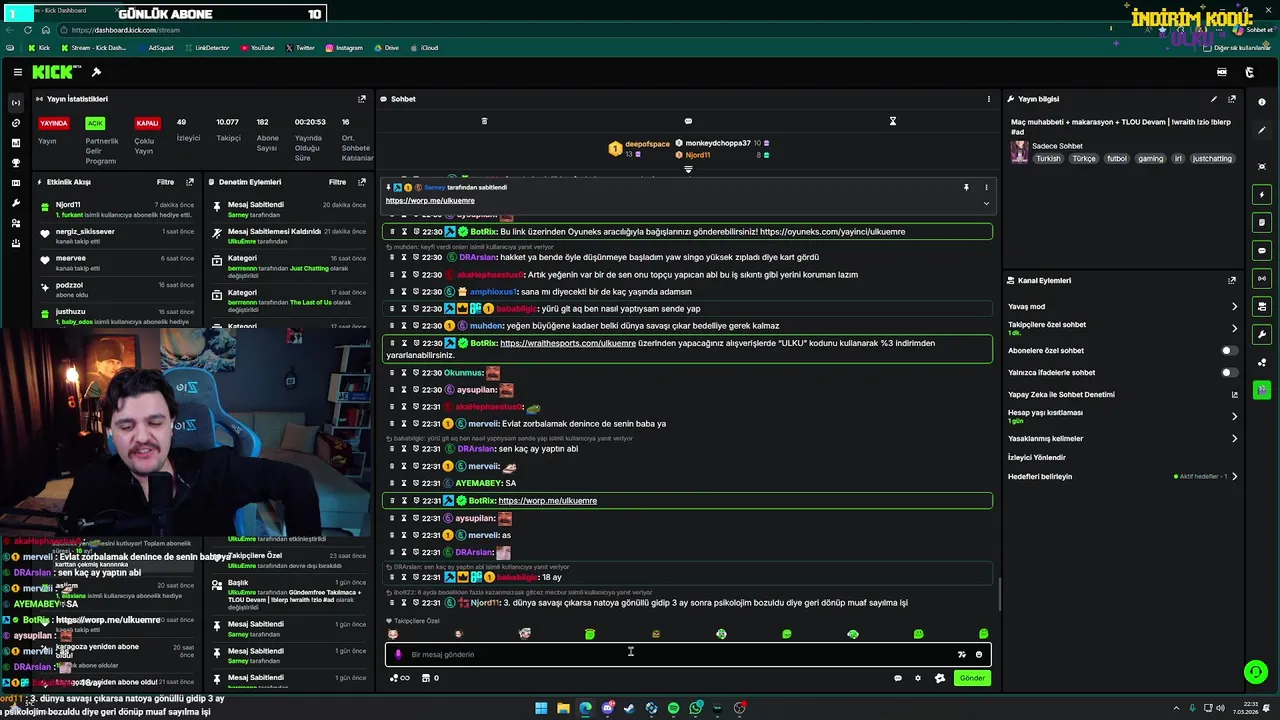Pop out the Etkinlik Akışı panel
The width and height of the screenshot is (1280, 720).
tap(190, 182)
